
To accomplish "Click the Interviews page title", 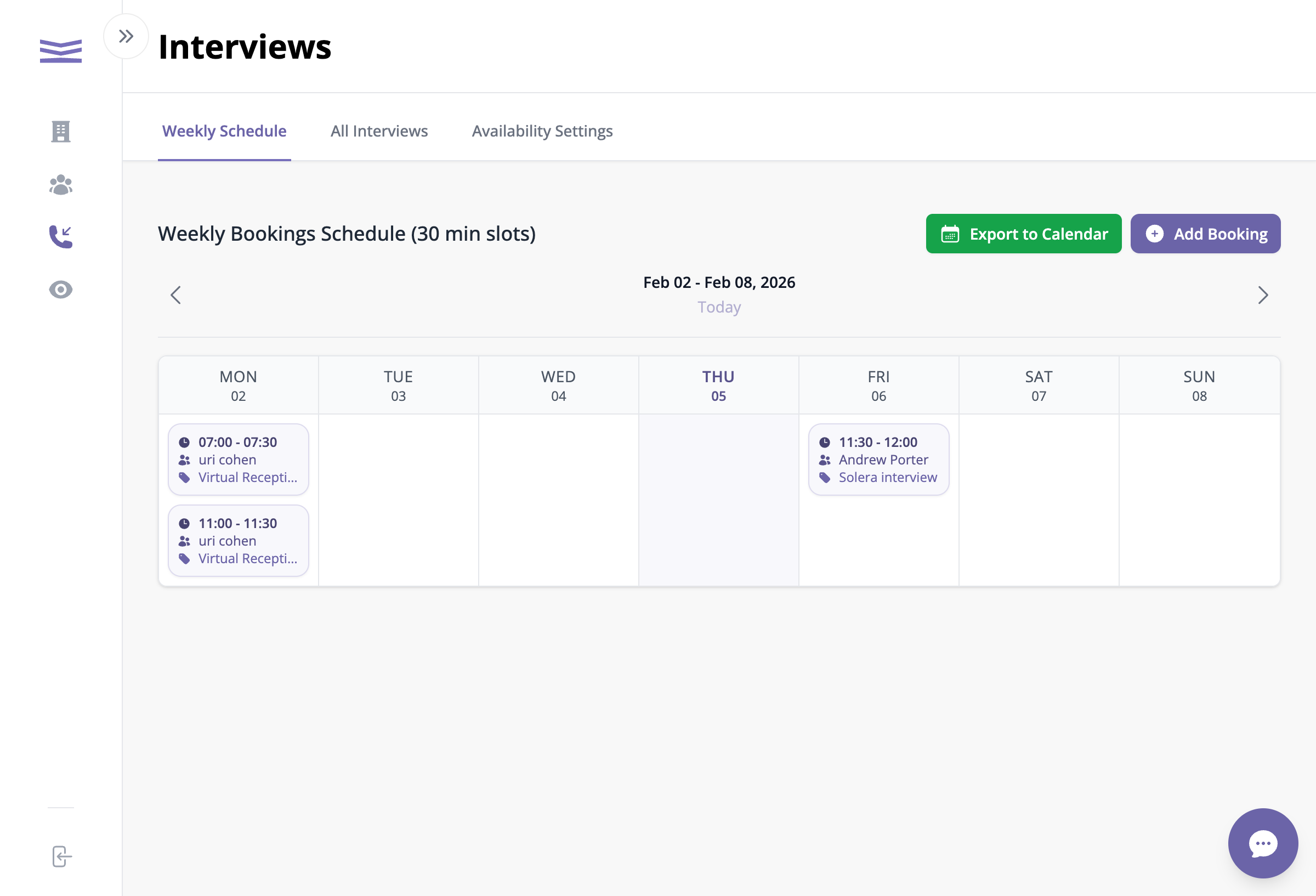I will coord(245,47).
